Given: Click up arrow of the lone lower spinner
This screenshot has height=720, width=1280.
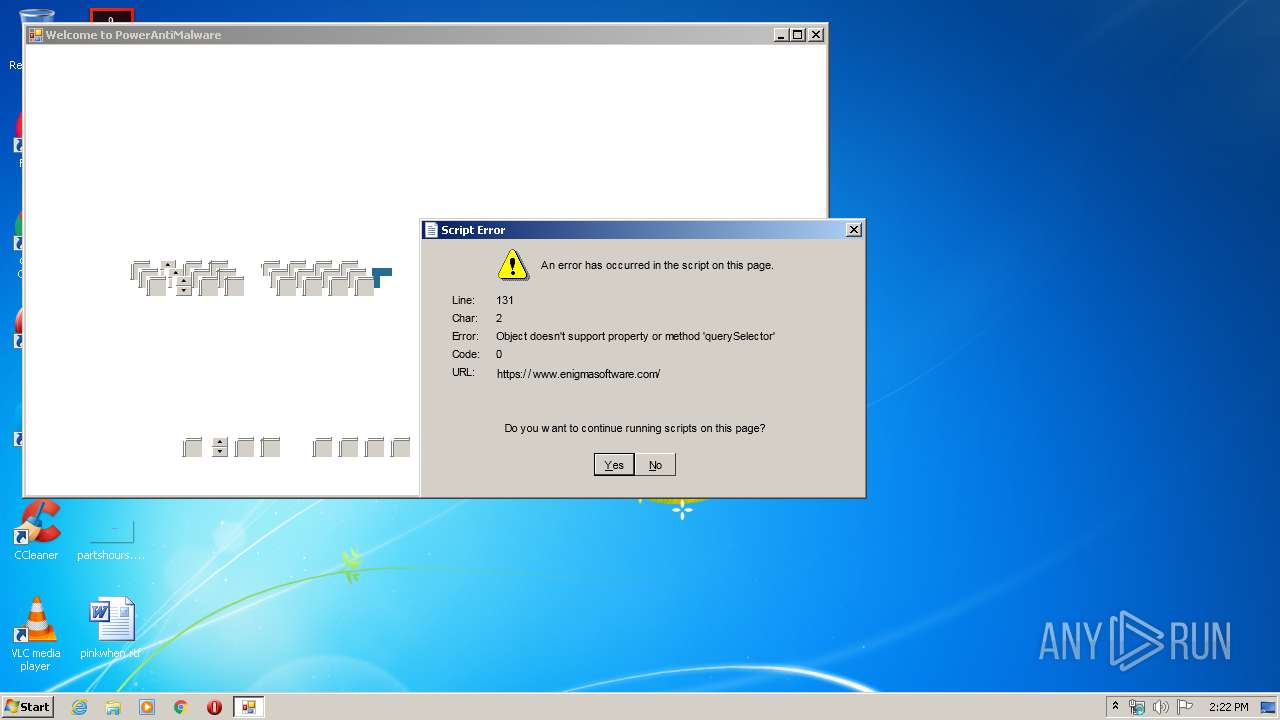Looking at the screenshot, I should 220,443.
